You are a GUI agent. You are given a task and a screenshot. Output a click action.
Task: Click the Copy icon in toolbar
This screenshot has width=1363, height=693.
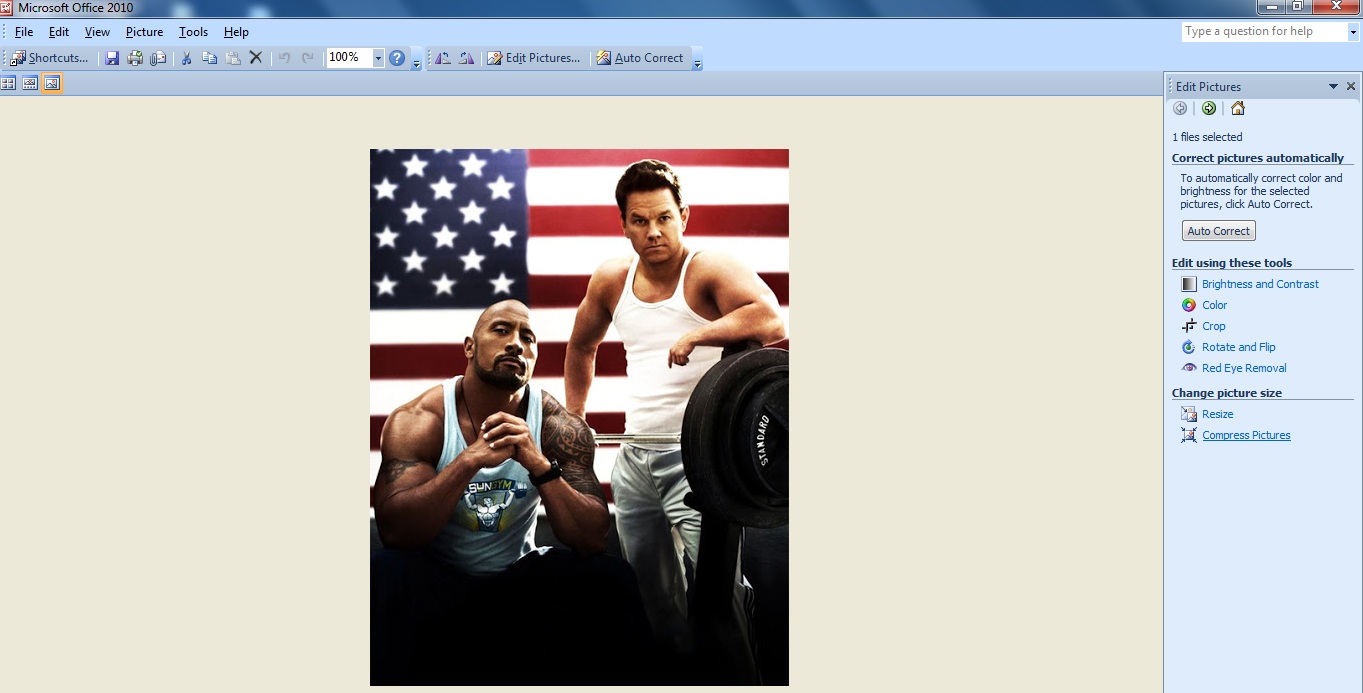[210, 58]
